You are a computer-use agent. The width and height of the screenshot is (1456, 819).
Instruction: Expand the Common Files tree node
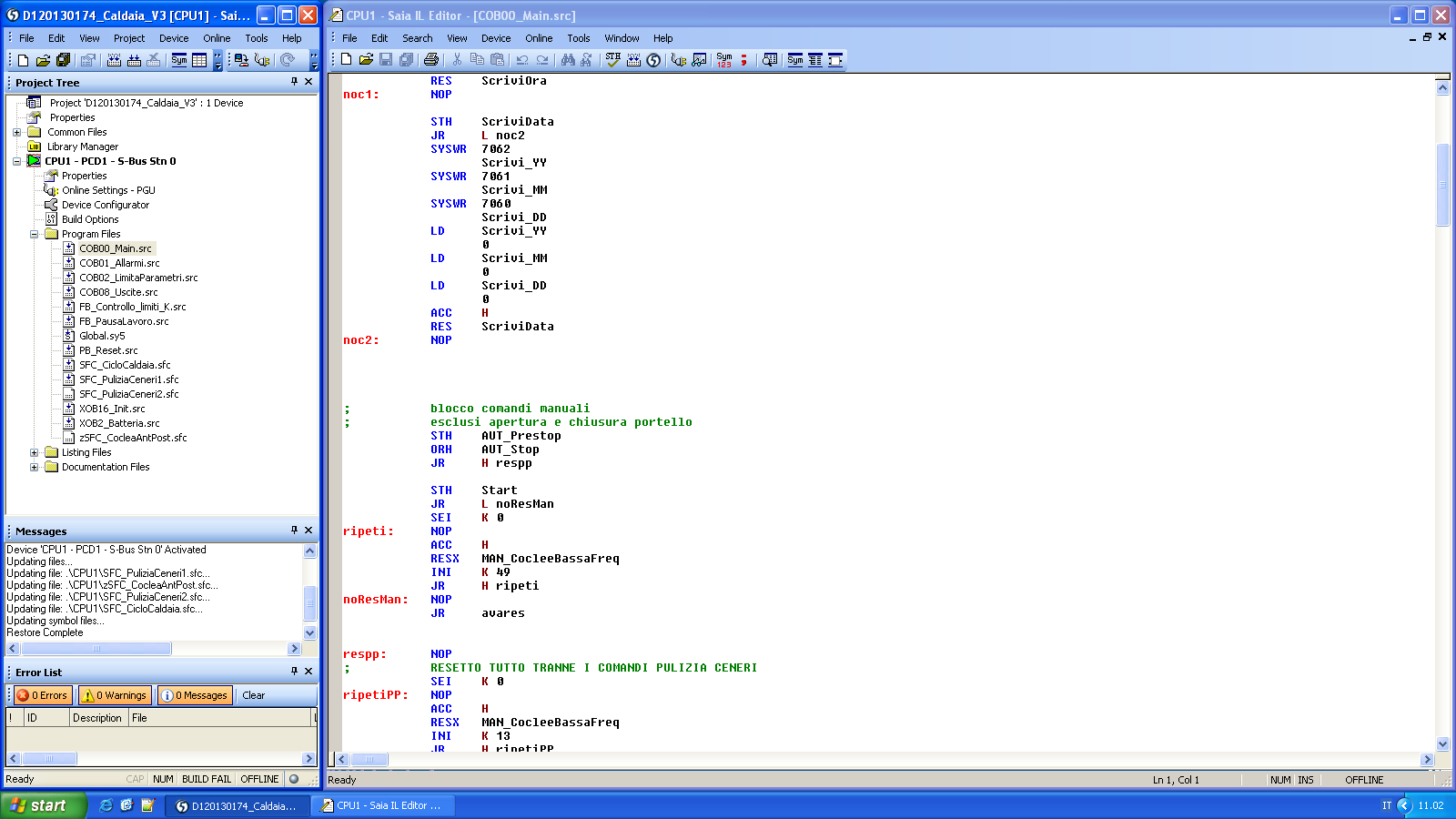[x=16, y=132]
